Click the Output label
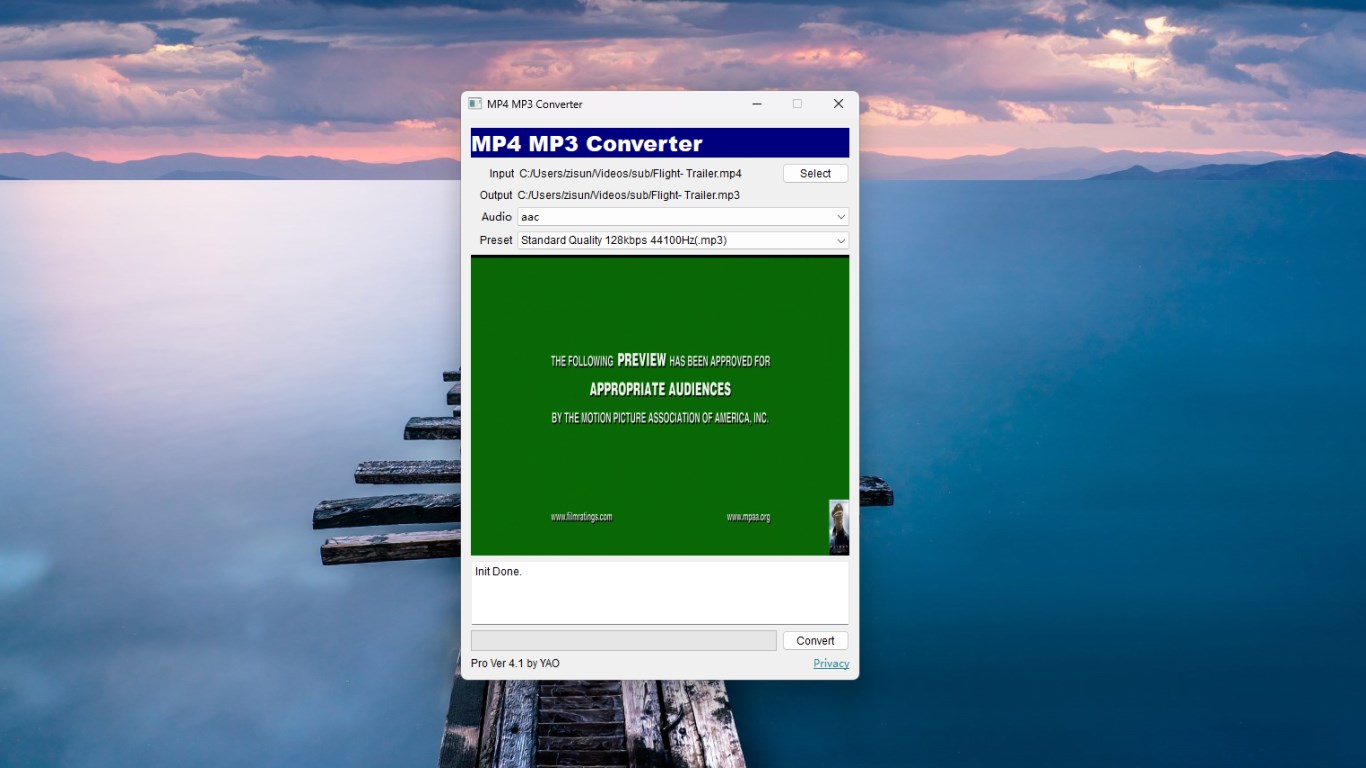1366x768 pixels. pyautogui.click(x=496, y=196)
